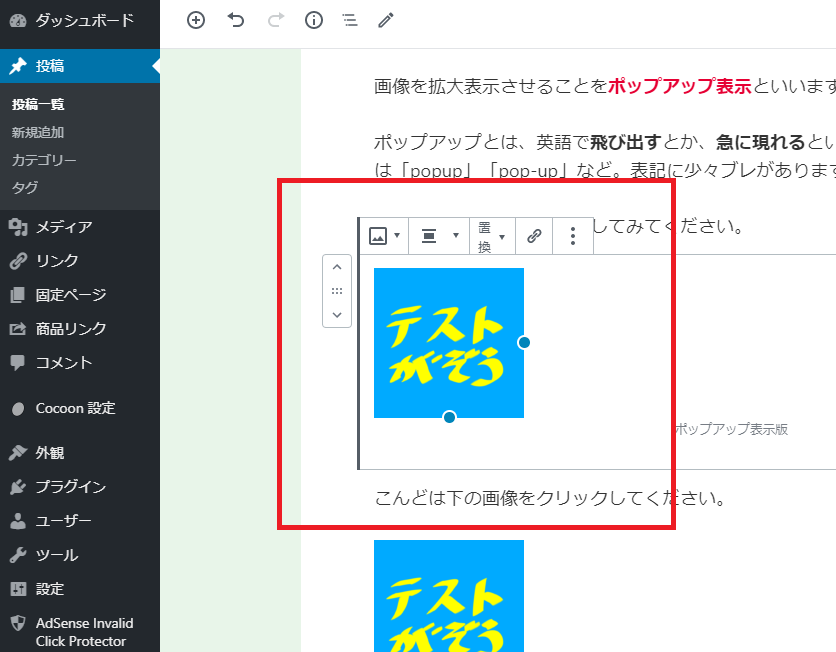
Task: Open the コメント menu
Action: pyautogui.click(x=80, y=363)
